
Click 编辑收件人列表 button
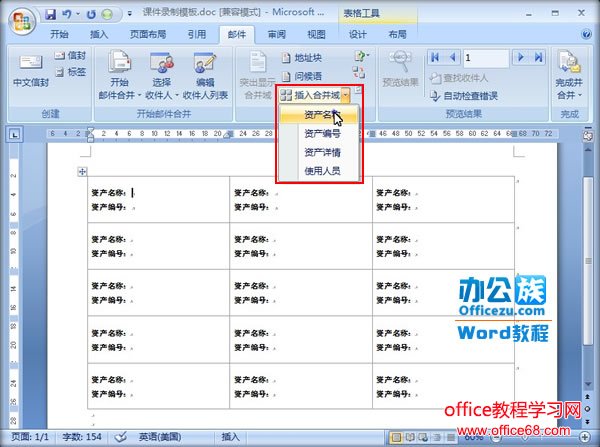click(205, 76)
